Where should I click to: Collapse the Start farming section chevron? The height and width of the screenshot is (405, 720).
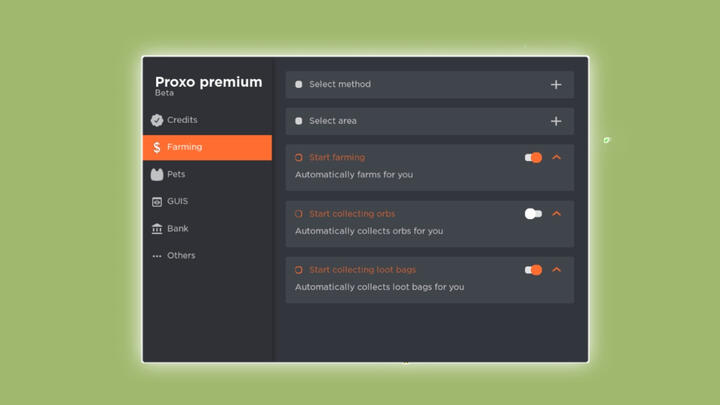tap(557, 158)
